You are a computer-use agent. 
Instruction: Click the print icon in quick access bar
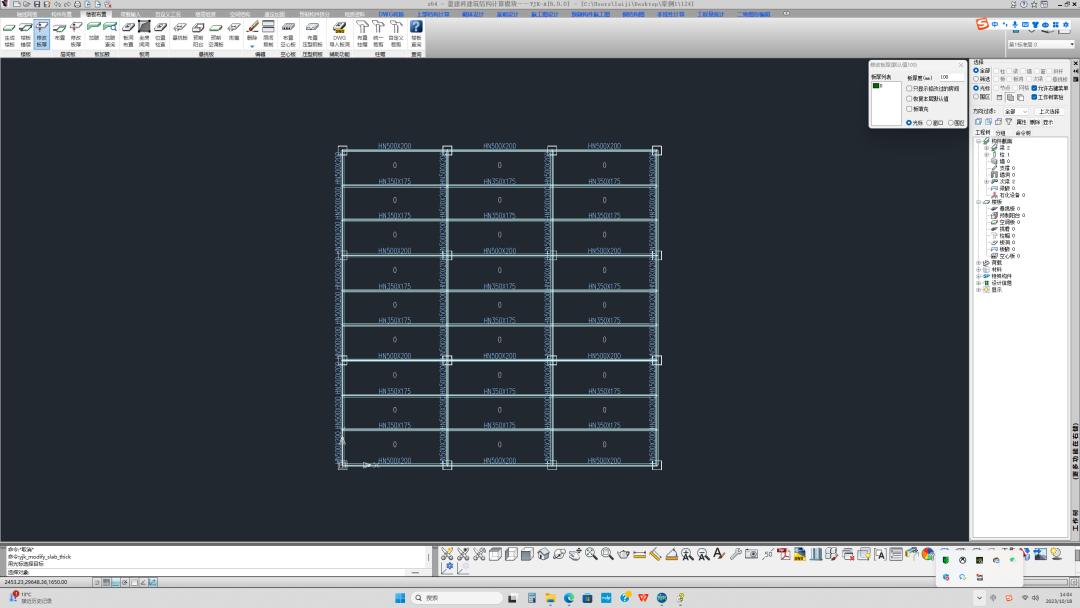pos(77,4)
